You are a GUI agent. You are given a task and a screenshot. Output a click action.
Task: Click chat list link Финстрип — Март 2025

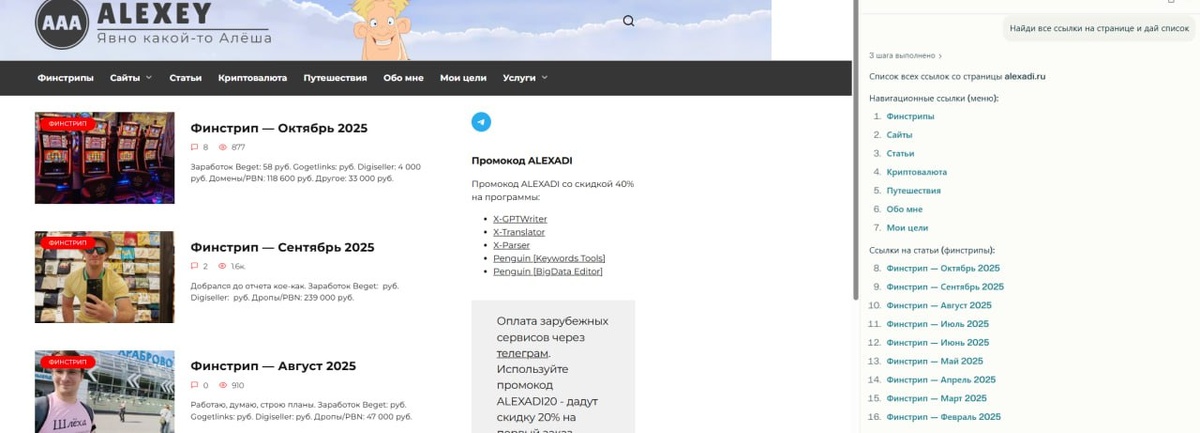(x=936, y=398)
